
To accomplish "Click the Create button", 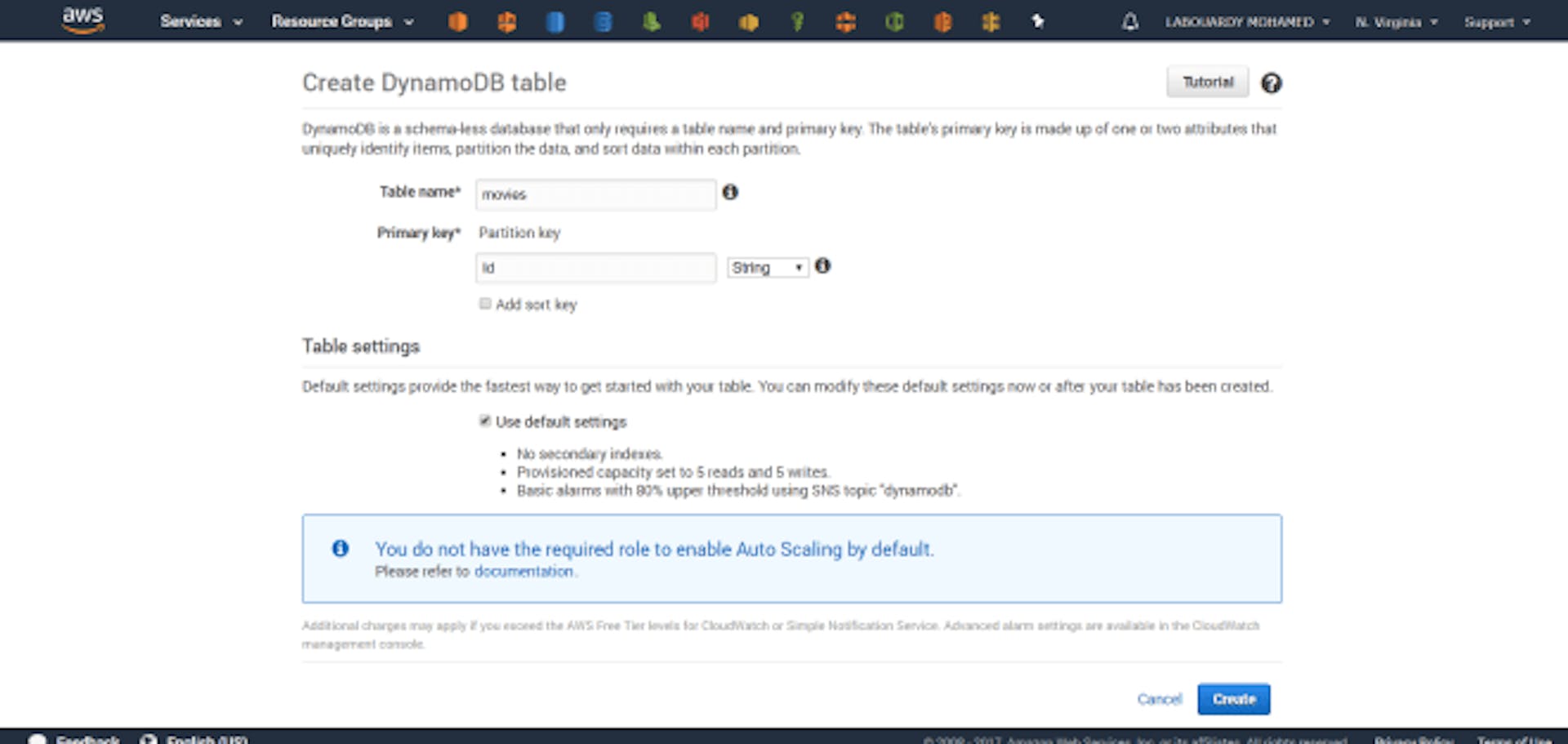I will 1233,699.
